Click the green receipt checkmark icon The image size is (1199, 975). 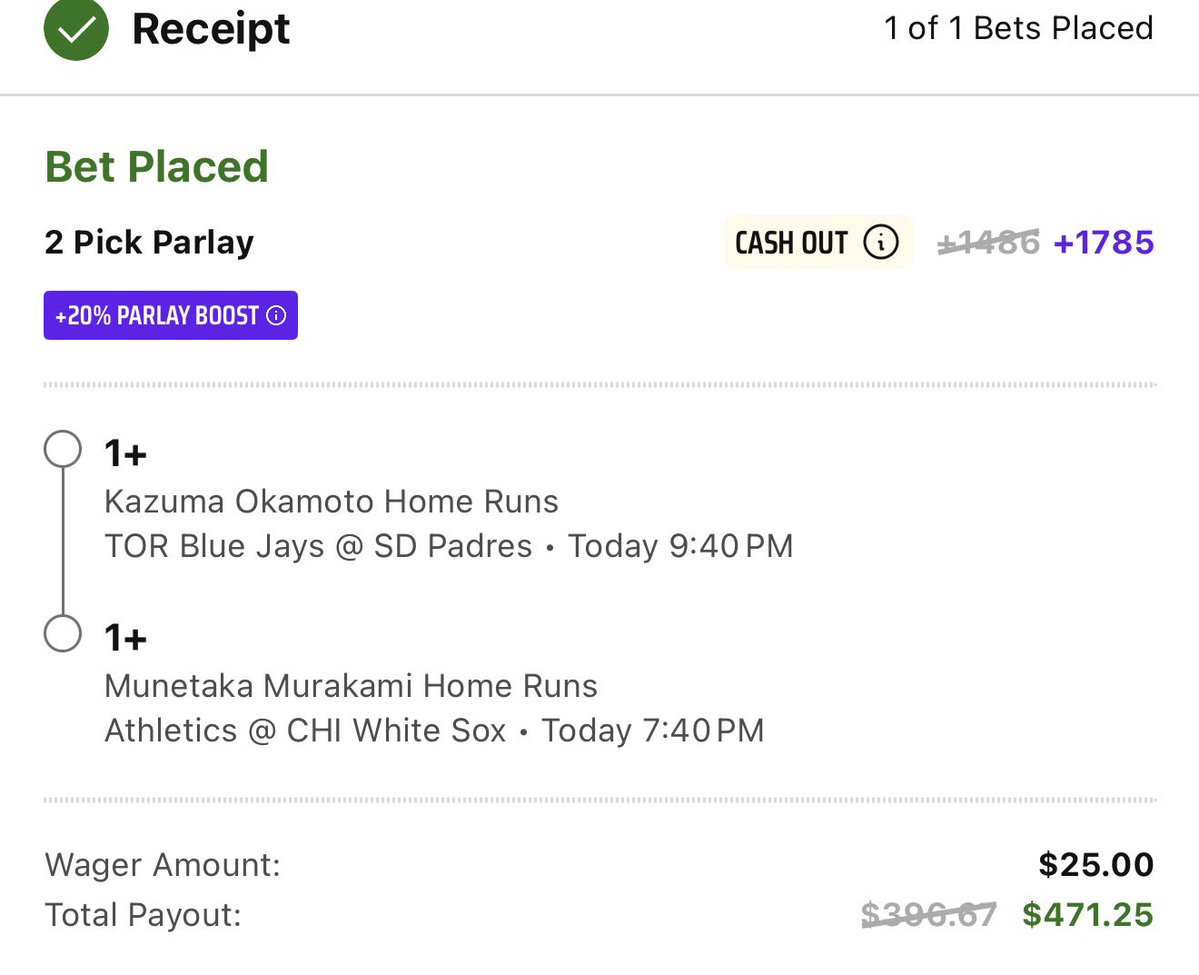[x=76, y=28]
